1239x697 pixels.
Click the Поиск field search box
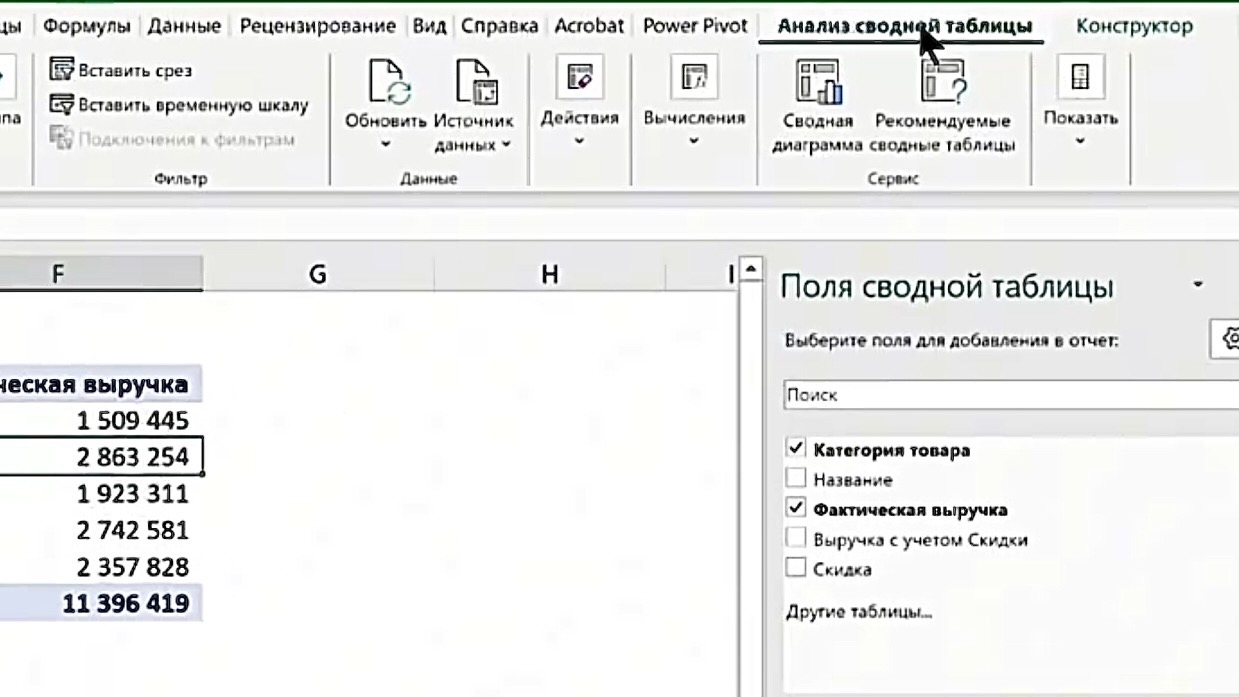click(x=1010, y=394)
